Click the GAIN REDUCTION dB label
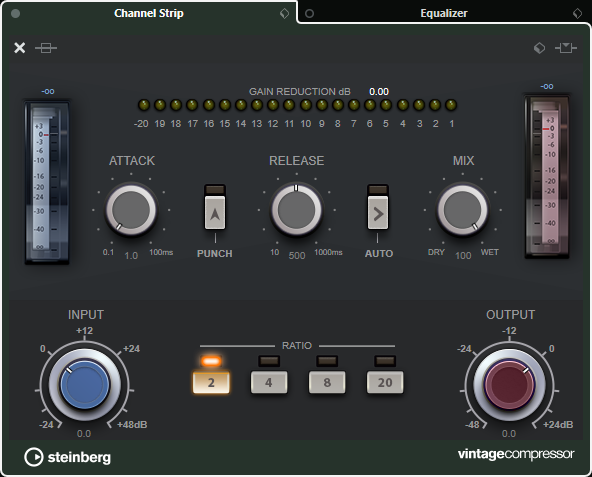 pyautogui.click(x=300, y=92)
